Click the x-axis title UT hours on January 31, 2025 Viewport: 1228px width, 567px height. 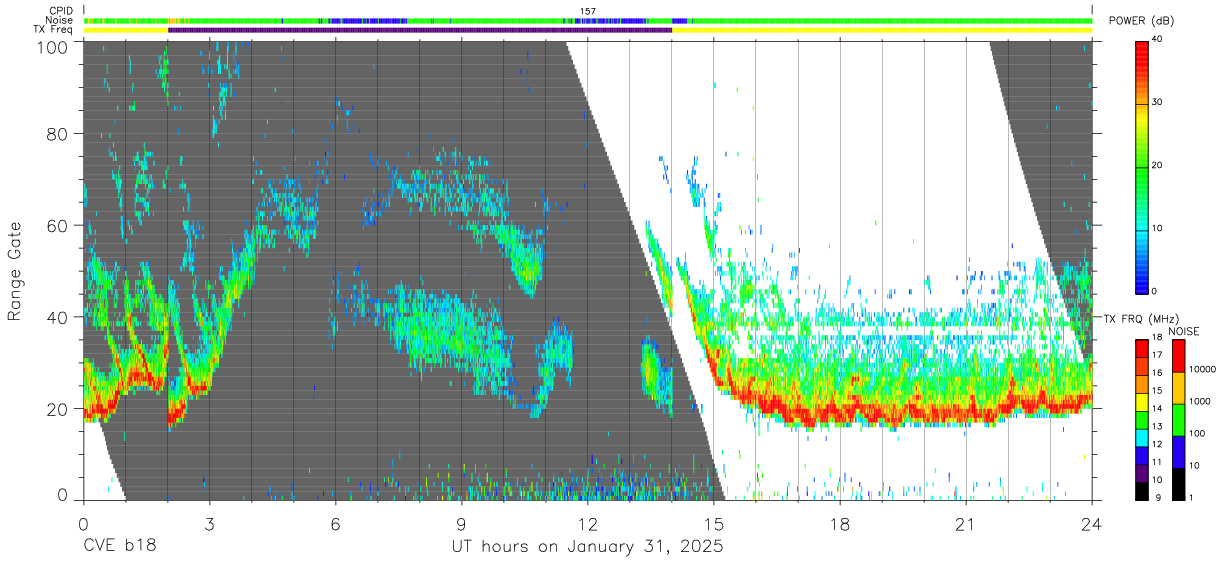pos(588,548)
